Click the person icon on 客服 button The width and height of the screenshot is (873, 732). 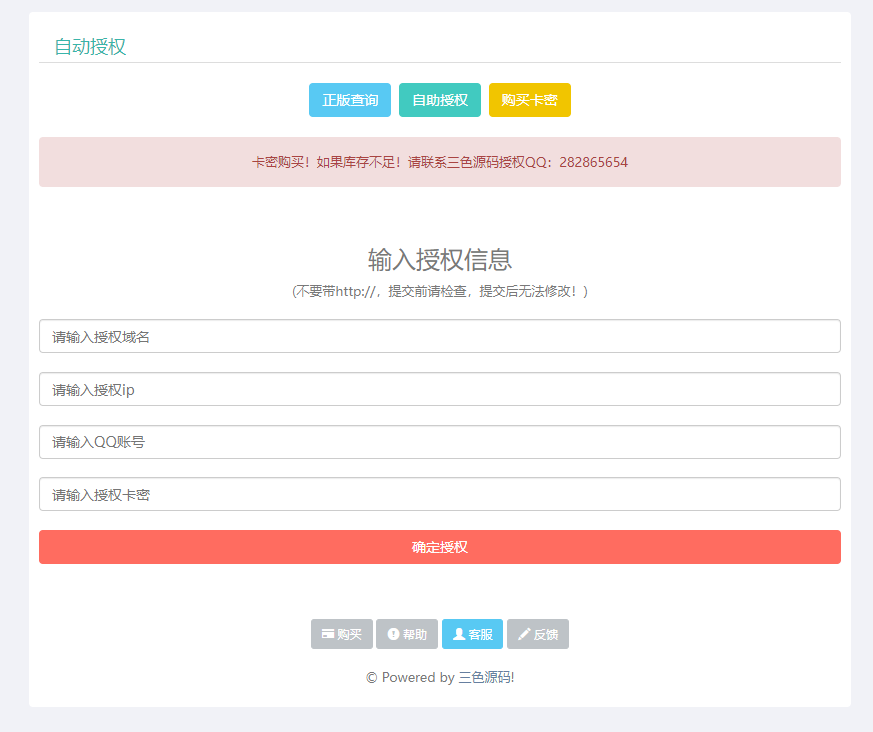point(460,633)
